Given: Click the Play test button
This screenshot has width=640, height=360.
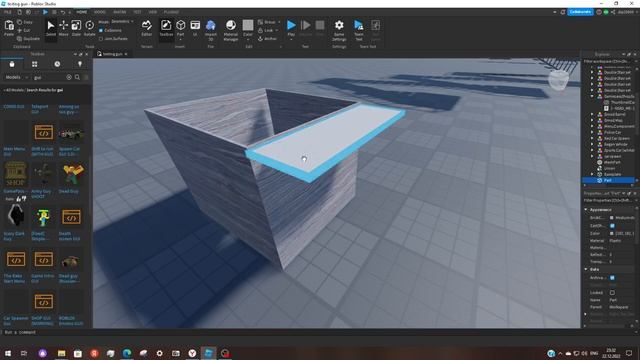Looking at the screenshot, I should tap(291, 28).
